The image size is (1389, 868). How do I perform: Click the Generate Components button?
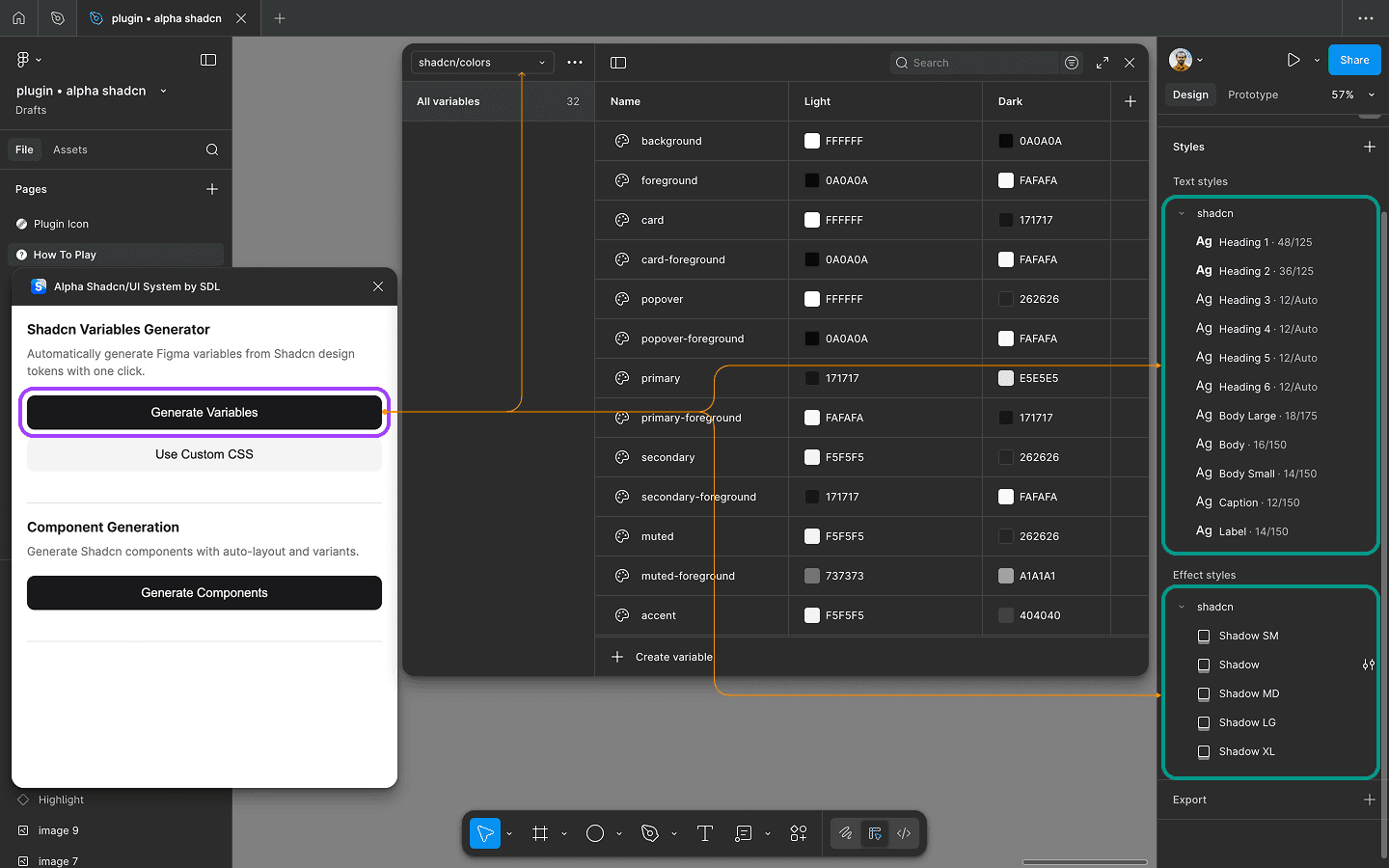click(204, 593)
